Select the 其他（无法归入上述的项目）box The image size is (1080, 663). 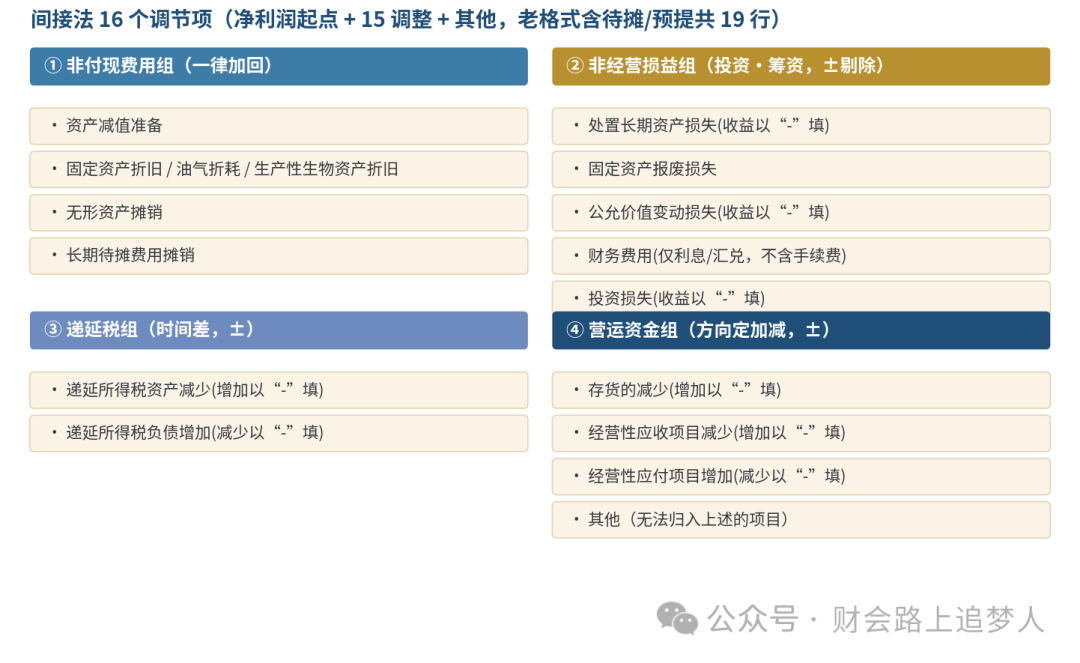[801, 520]
